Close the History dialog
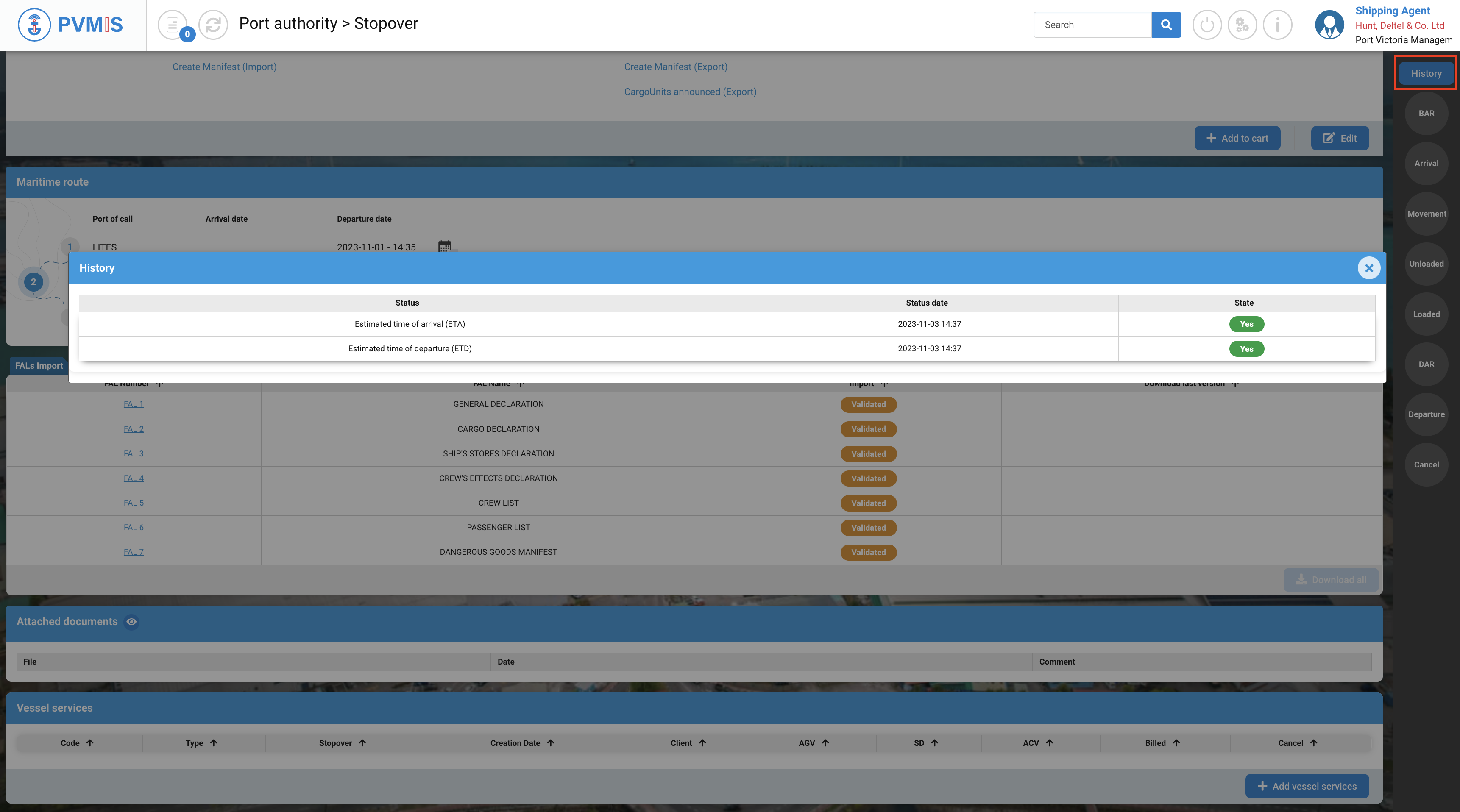 pyautogui.click(x=1369, y=268)
